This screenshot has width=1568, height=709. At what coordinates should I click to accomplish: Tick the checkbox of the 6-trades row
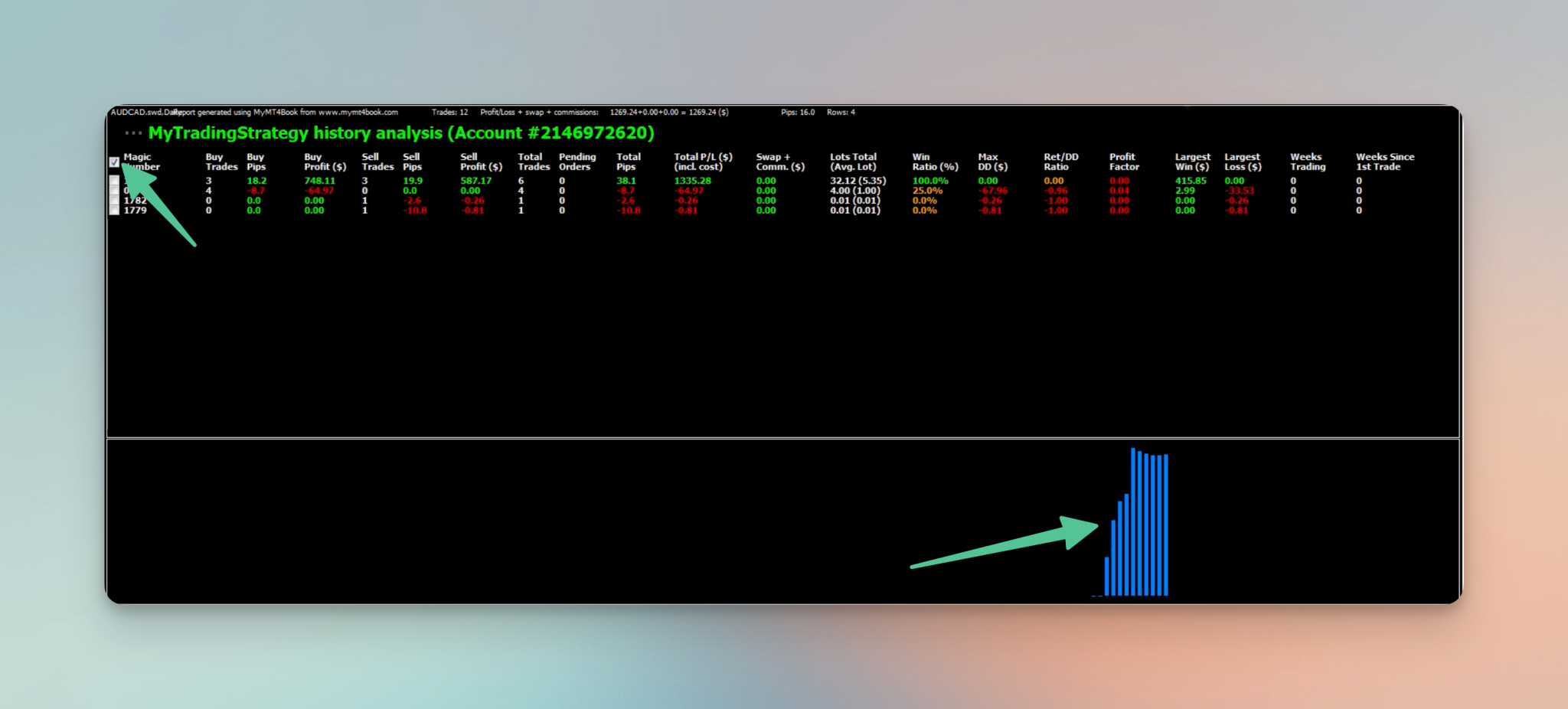point(114,181)
